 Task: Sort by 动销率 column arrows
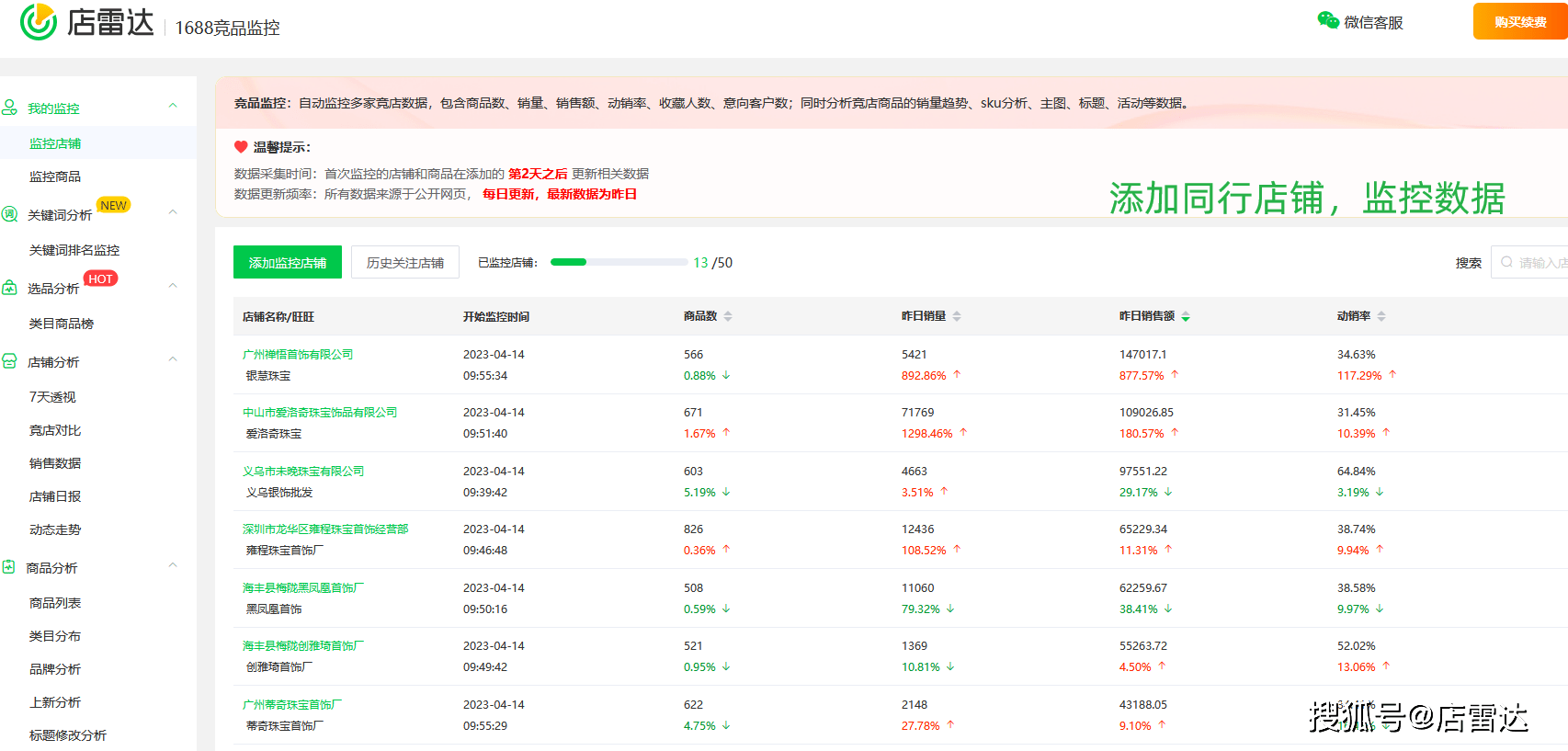click(1381, 316)
